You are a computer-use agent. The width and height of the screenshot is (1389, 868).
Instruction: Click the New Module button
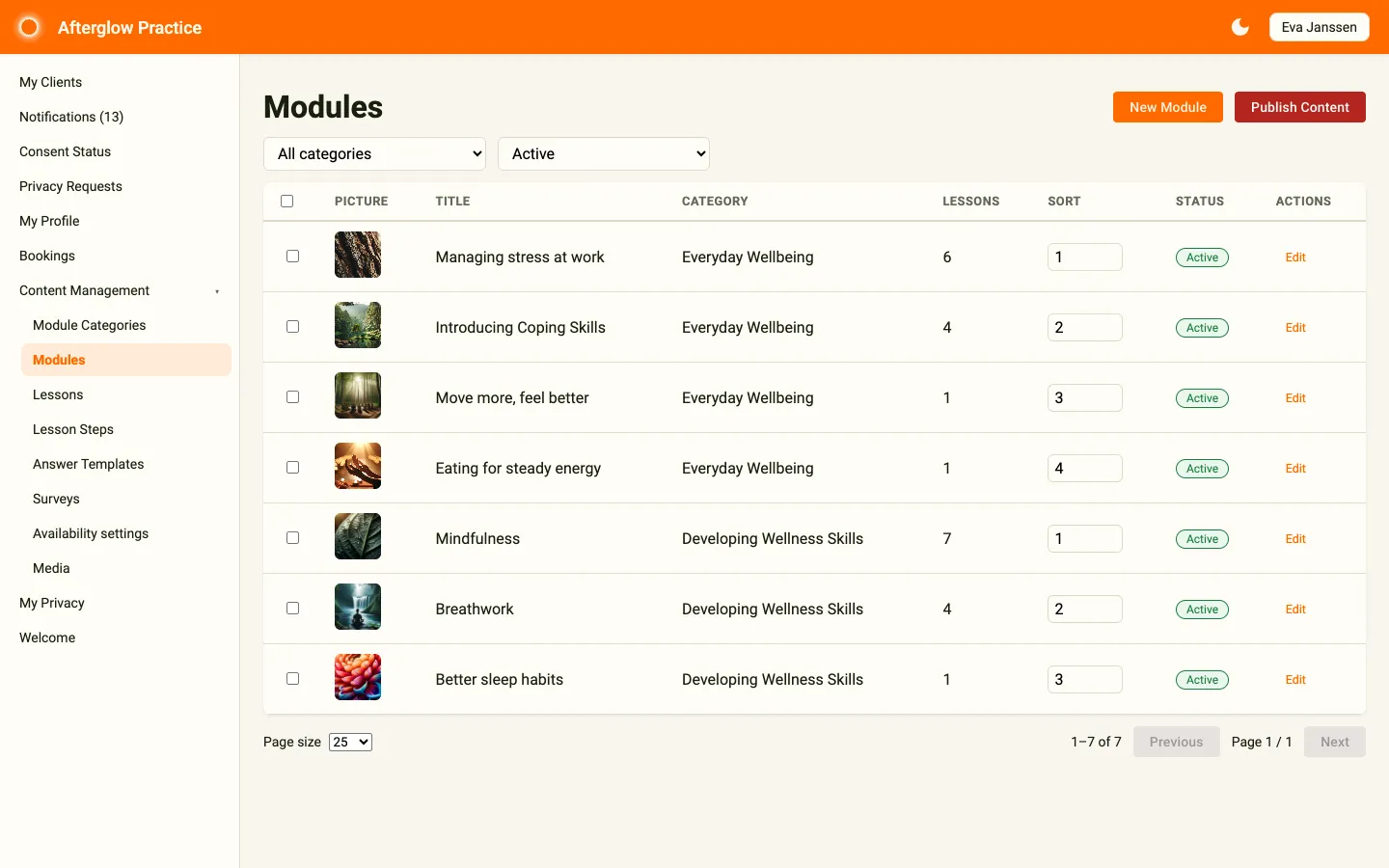(1168, 107)
